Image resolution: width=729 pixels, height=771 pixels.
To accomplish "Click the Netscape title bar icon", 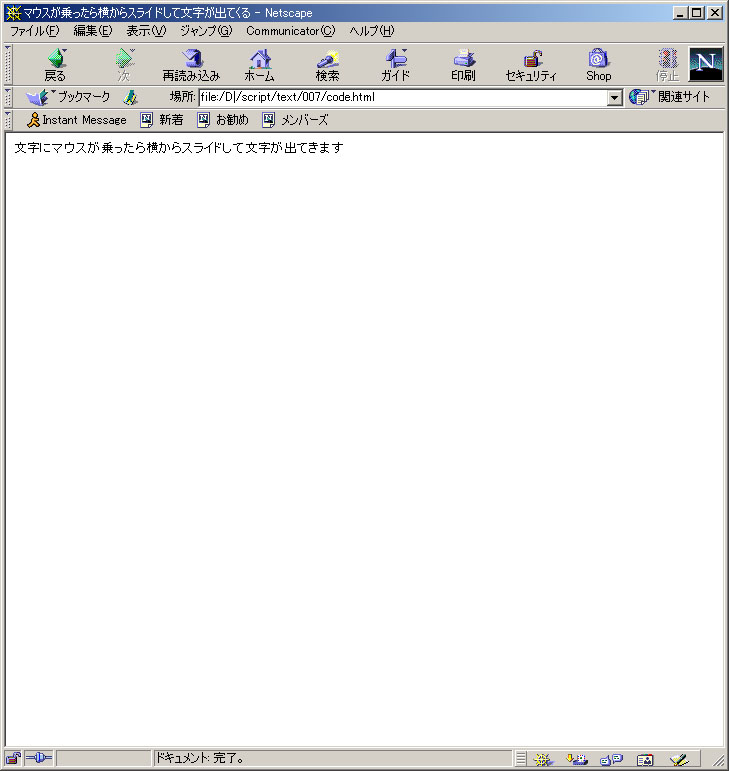I will pyautogui.click(x=14, y=12).
